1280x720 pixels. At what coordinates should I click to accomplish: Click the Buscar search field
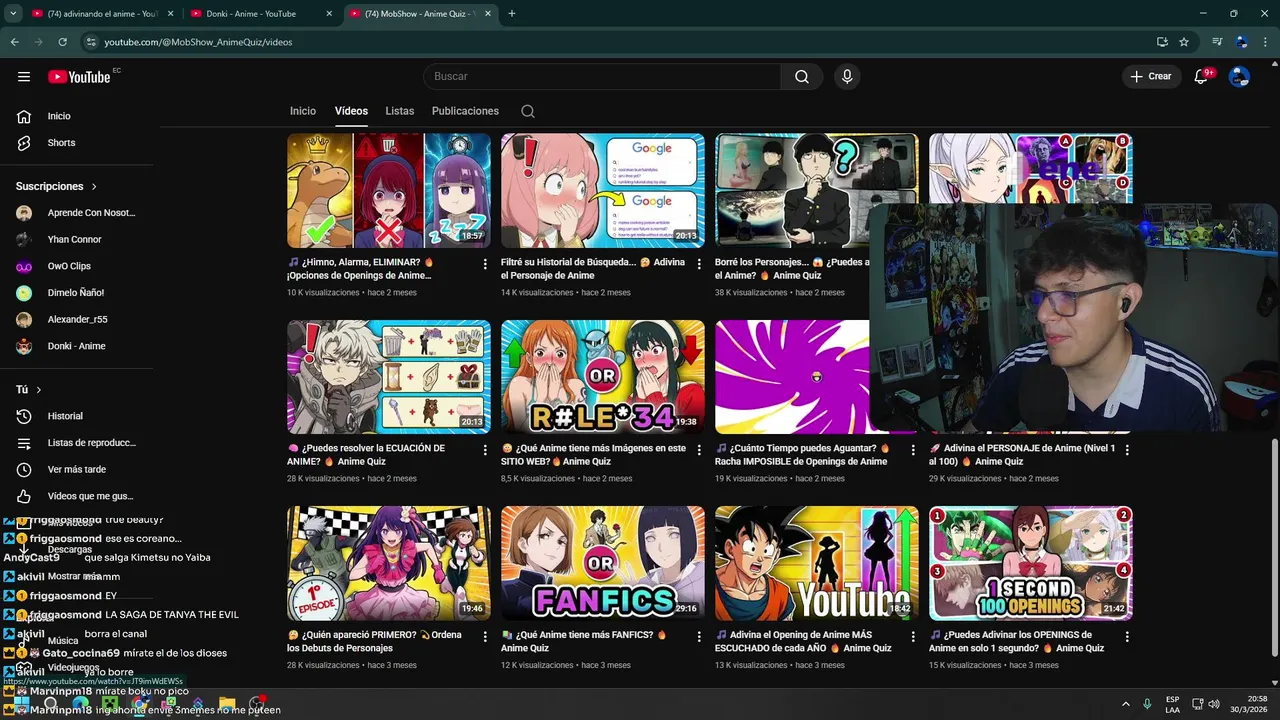(x=602, y=76)
